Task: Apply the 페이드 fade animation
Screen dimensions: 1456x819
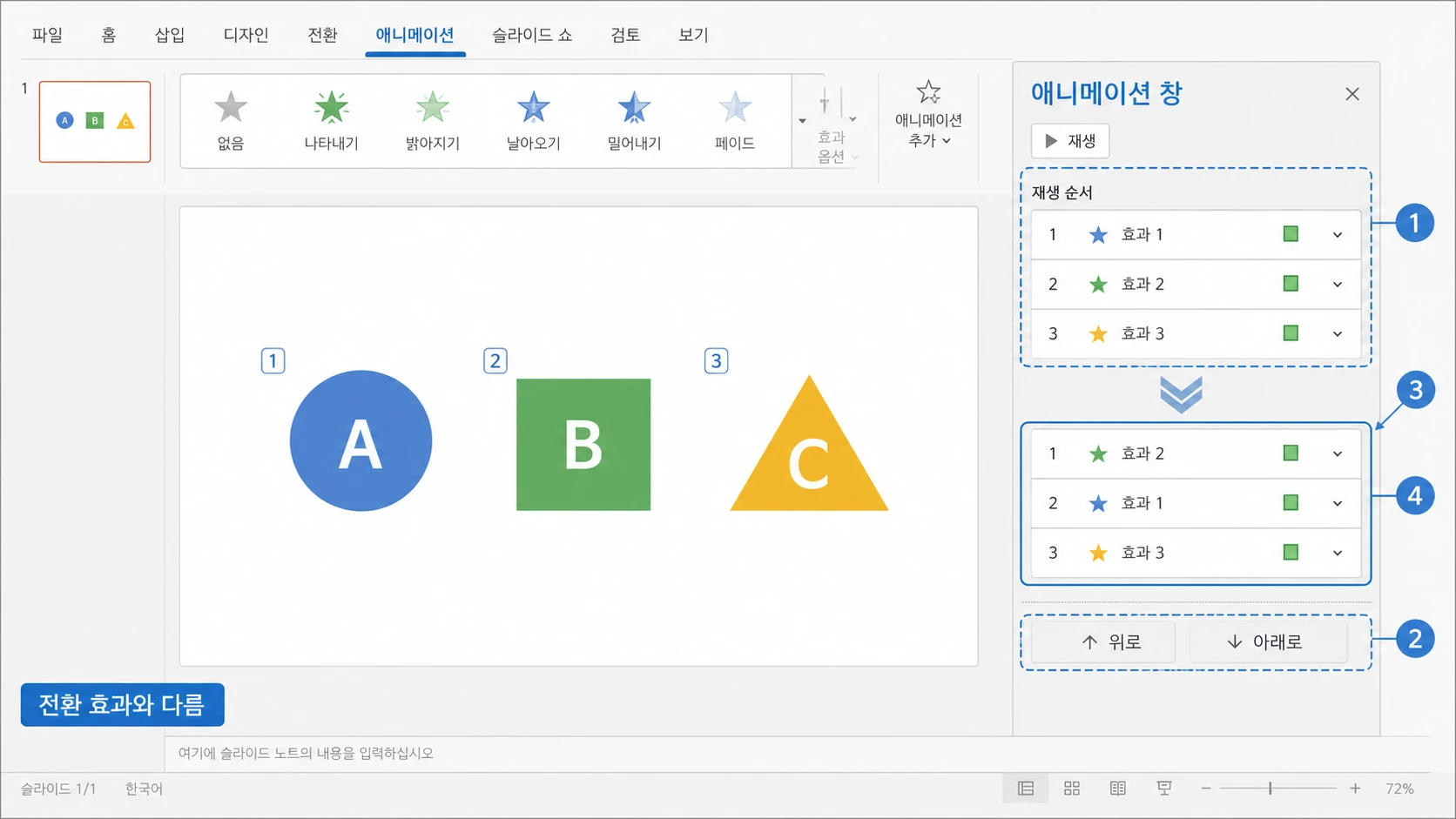Action: click(x=735, y=121)
